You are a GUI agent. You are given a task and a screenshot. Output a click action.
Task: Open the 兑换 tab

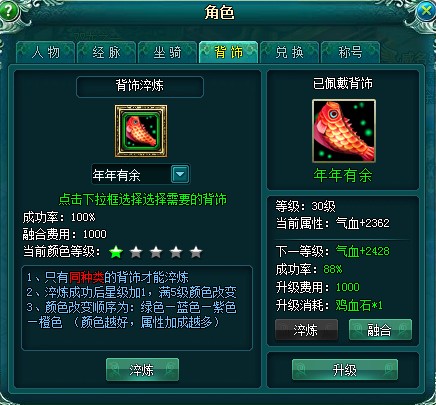point(289,52)
